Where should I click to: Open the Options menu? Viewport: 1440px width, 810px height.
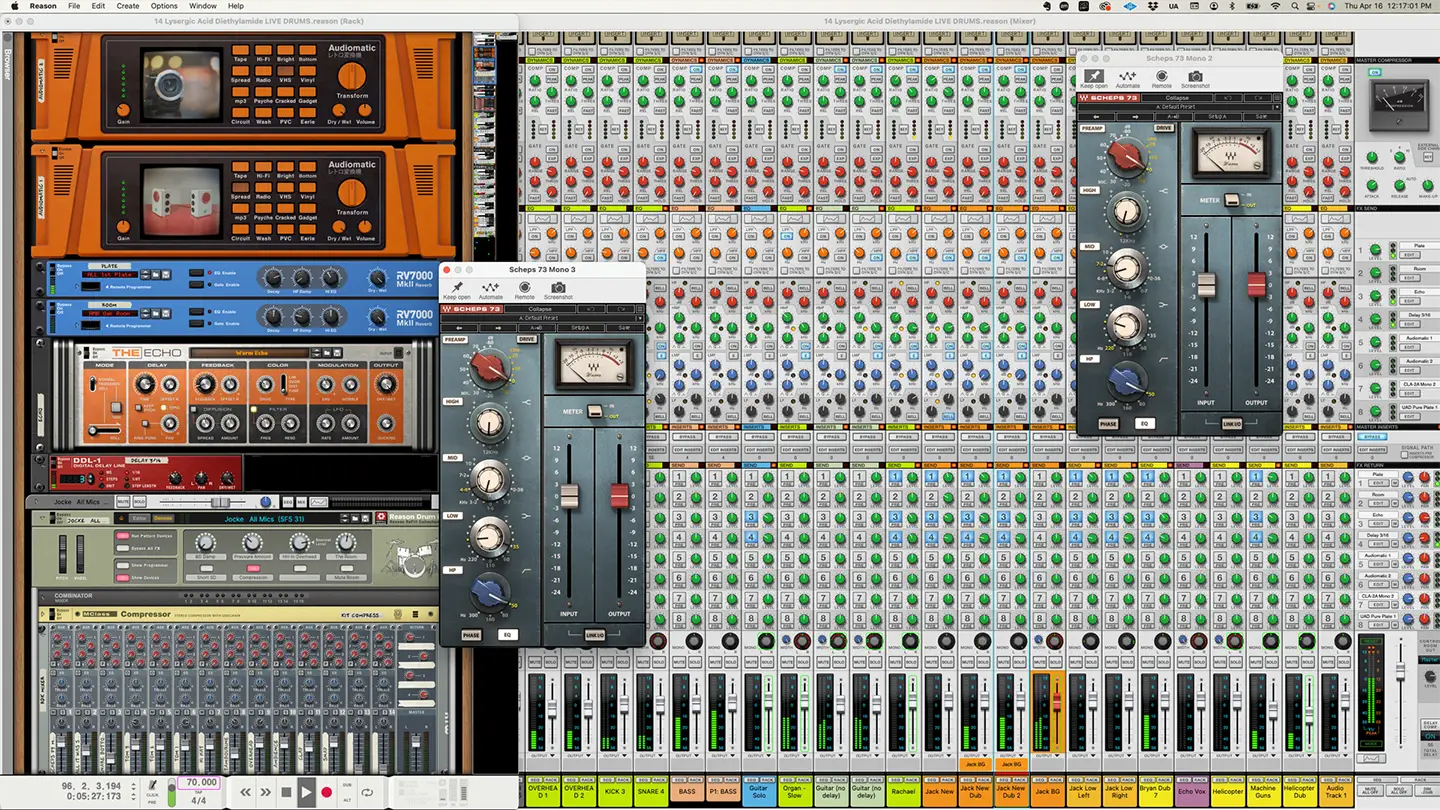point(164,6)
